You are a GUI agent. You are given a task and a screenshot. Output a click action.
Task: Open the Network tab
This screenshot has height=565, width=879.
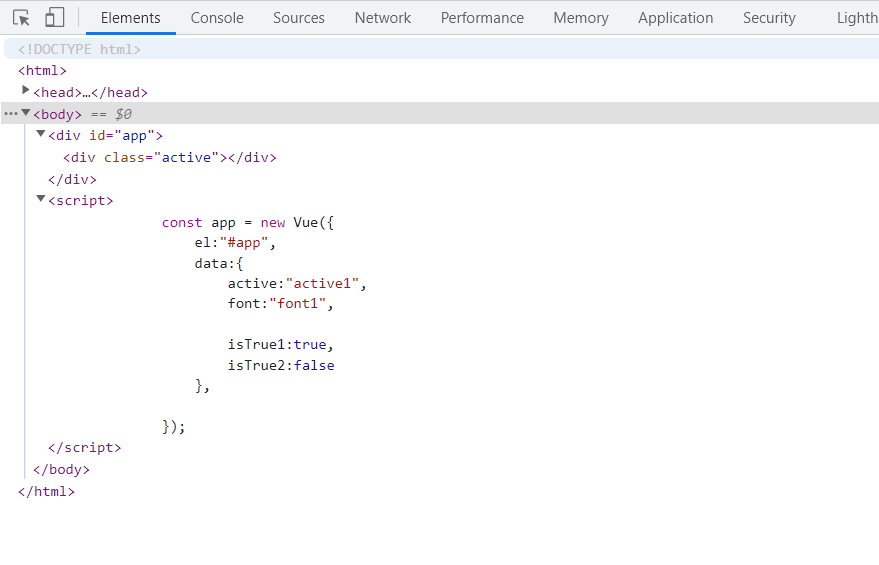(383, 18)
